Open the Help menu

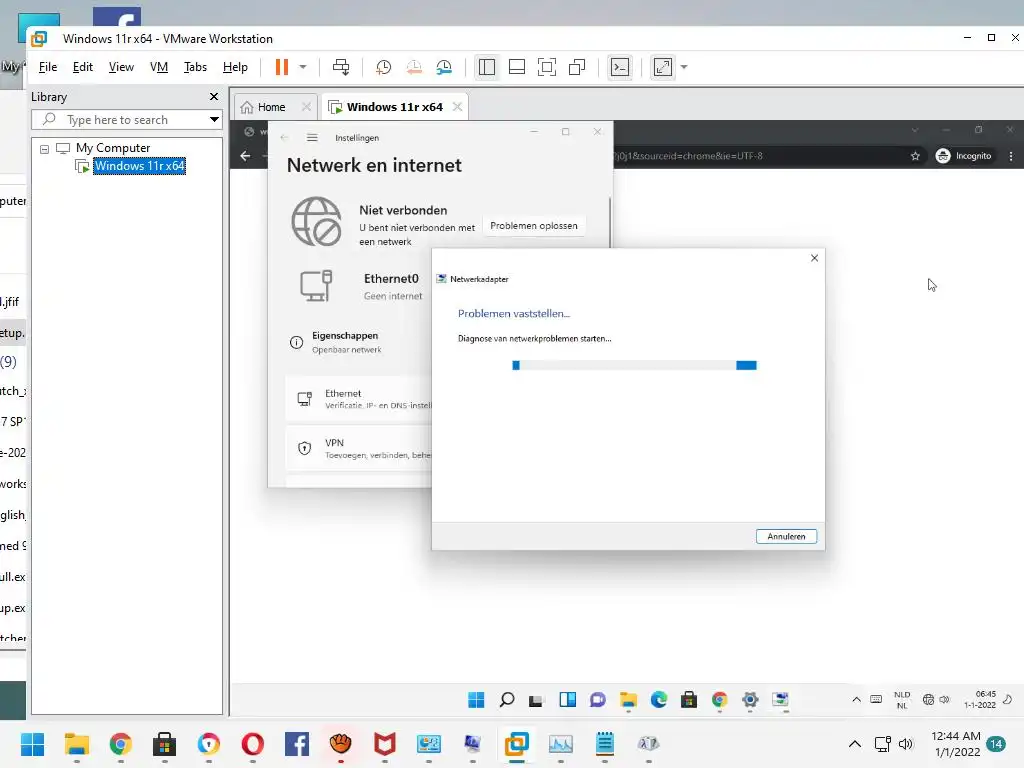[235, 67]
